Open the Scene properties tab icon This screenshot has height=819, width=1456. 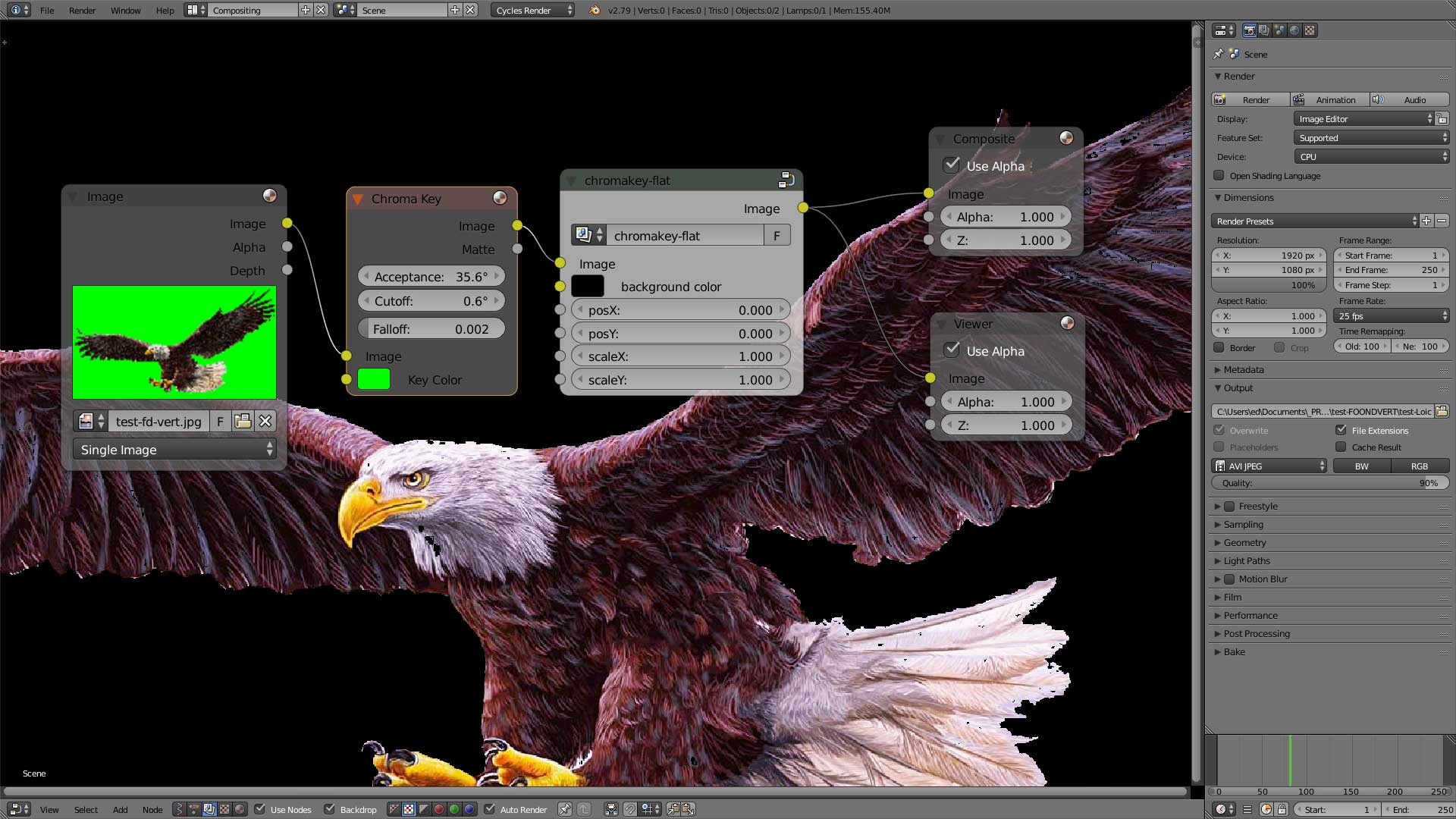(1279, 30)
